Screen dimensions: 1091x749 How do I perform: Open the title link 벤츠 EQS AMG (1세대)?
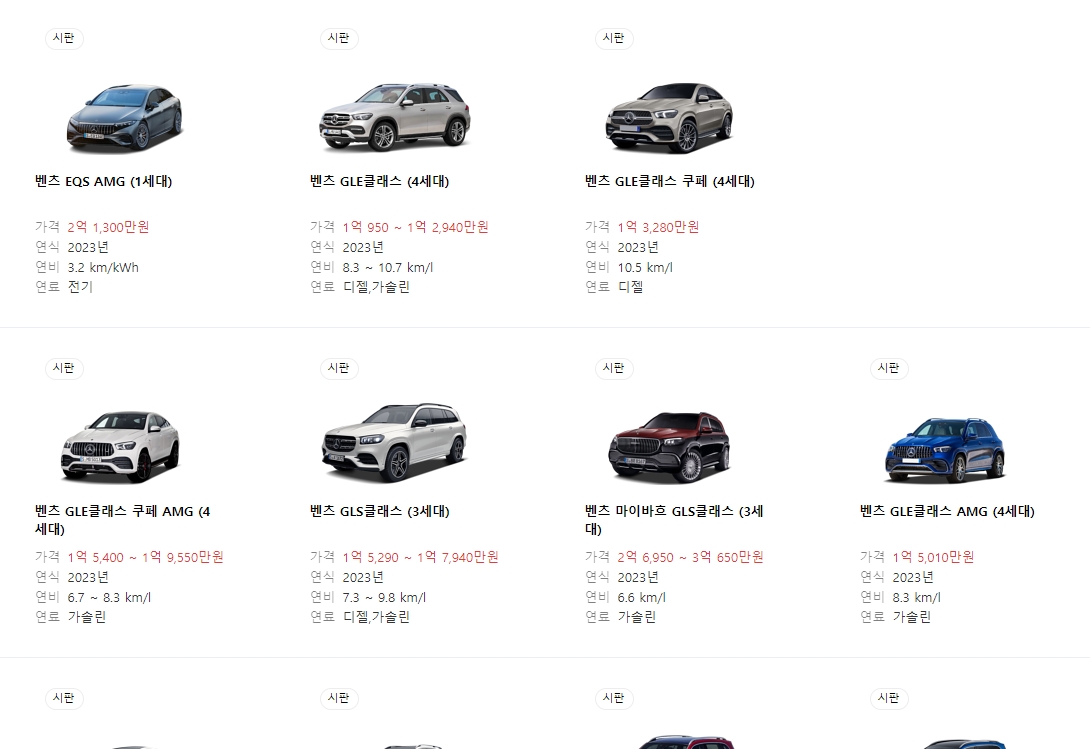(x=104, y=181)
